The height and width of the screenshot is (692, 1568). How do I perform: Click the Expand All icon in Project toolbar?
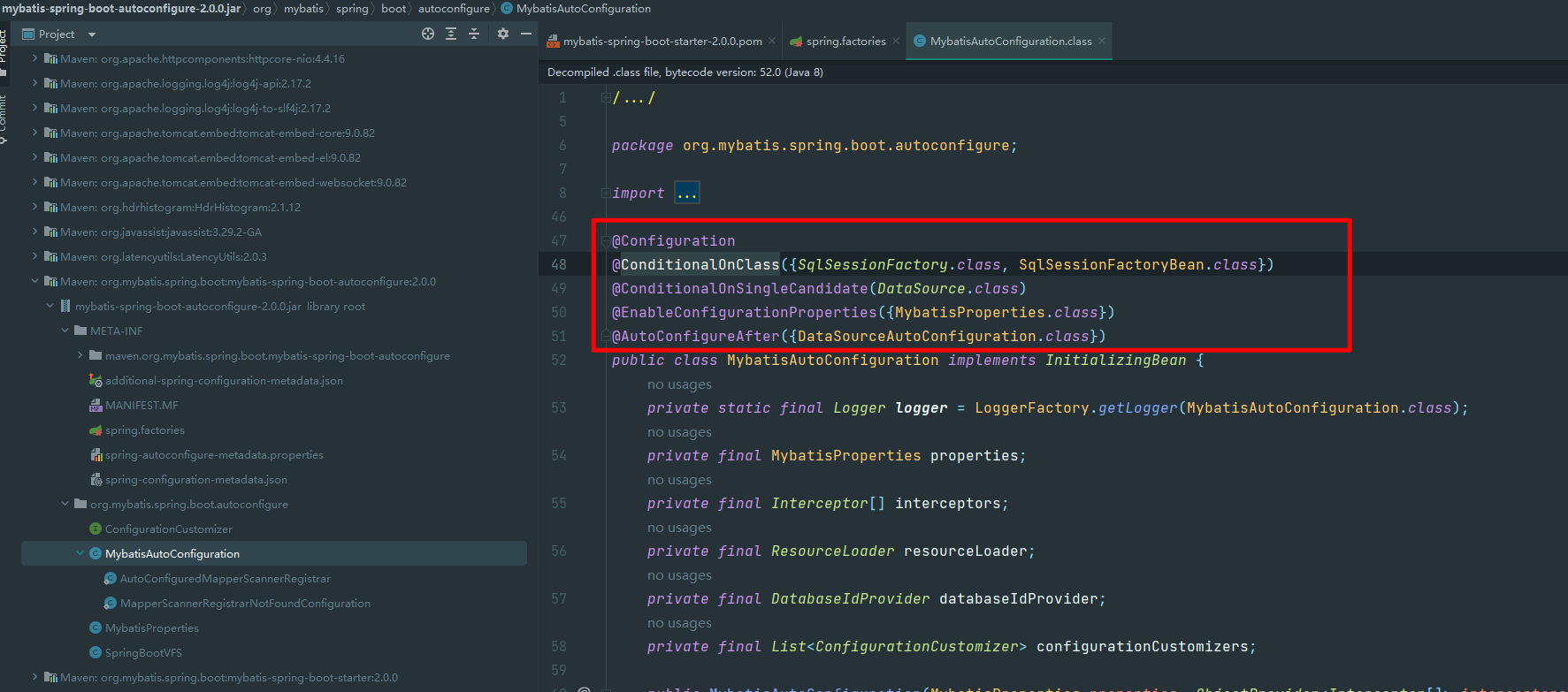pyautogui.click(x=451, y=34)
